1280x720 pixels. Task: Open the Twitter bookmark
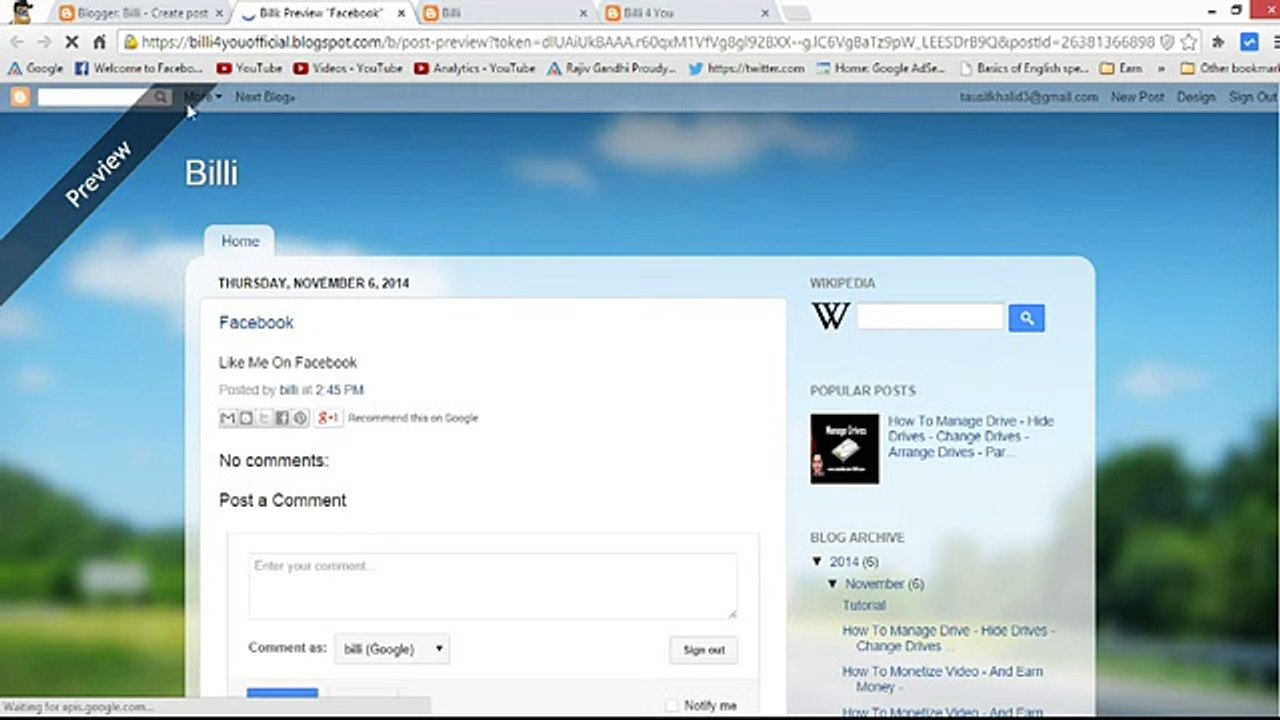coord(745,68)
